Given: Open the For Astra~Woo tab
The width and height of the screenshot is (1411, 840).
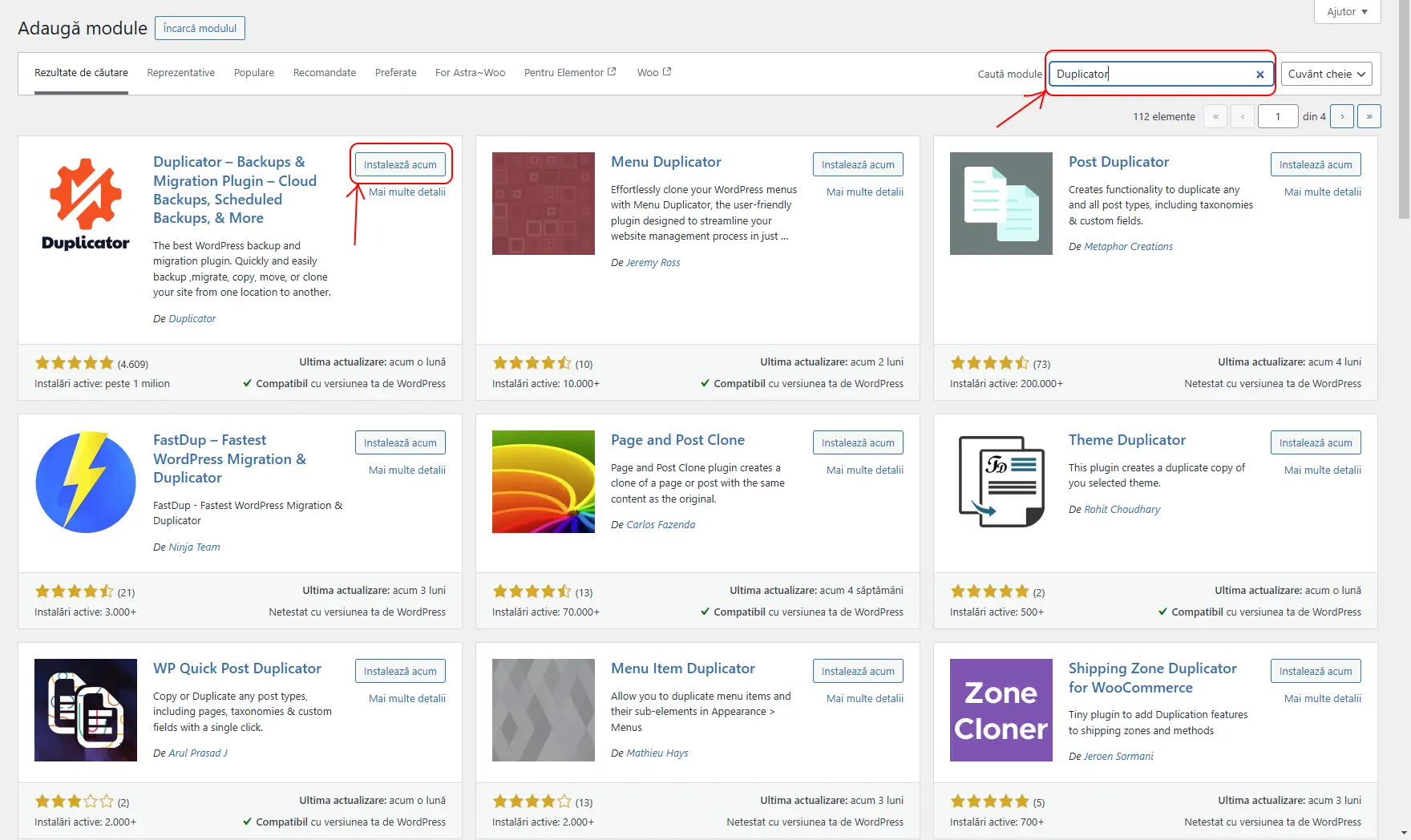Looking at the screenshot, I should coord(471,73).
